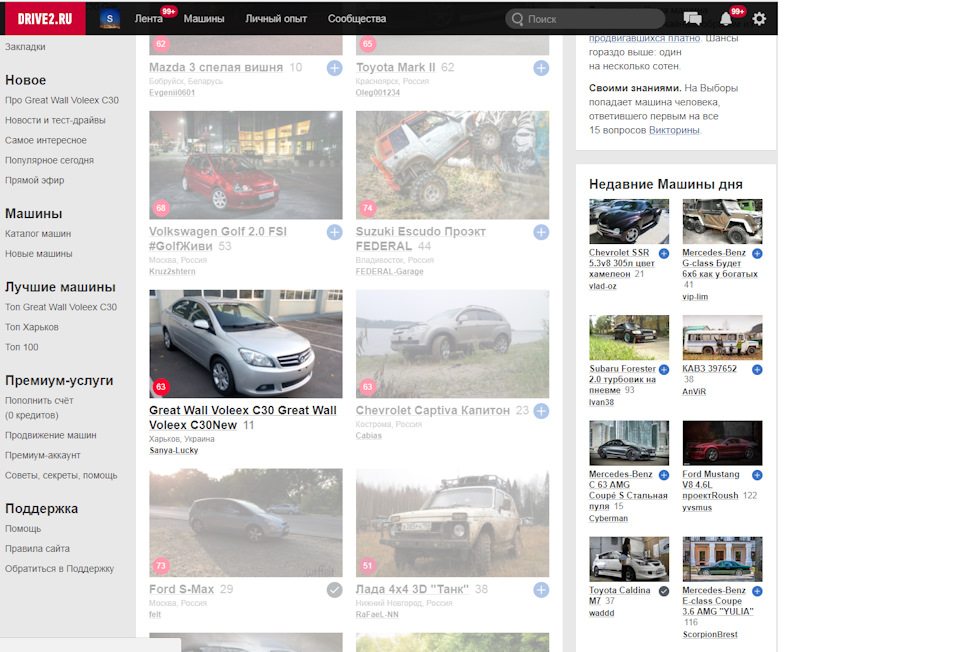Viewport: 960px width, 652px height.
Task: Open Лада 4x4 3D Танк car photo
Action: tap(452, 523)
